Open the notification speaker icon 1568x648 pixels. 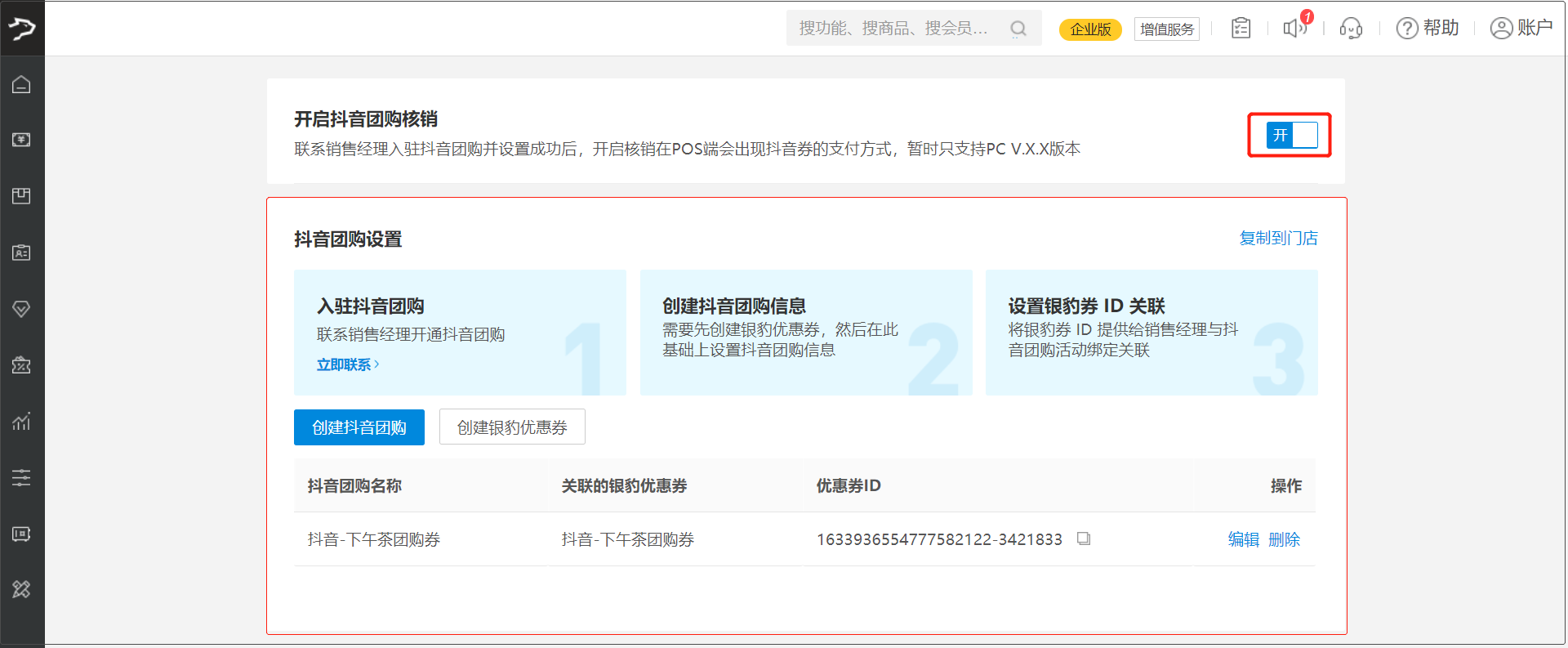pyautogui.click(x=1295, y=28)
